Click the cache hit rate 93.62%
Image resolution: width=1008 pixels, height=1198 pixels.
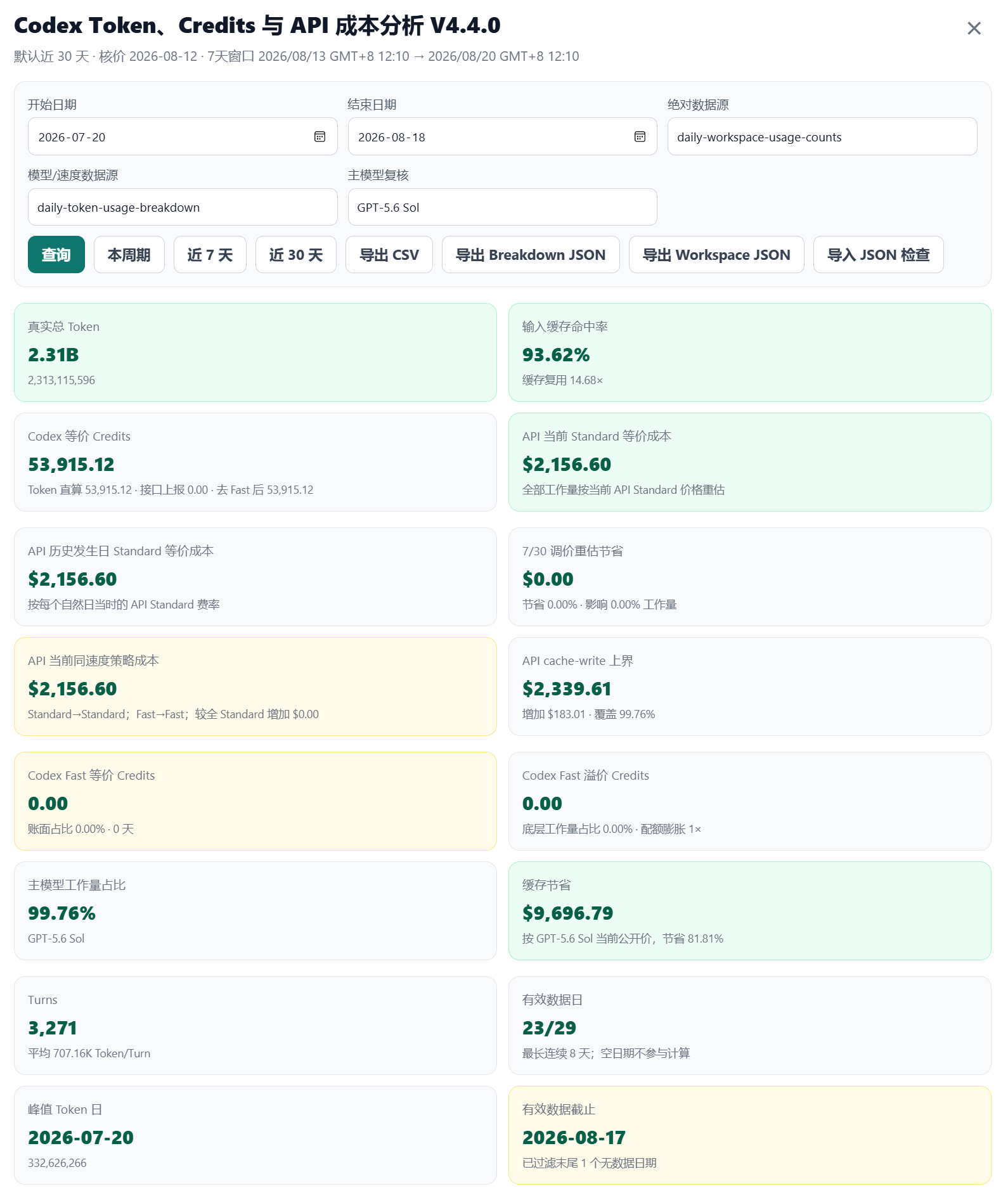[x=556, y=355]
